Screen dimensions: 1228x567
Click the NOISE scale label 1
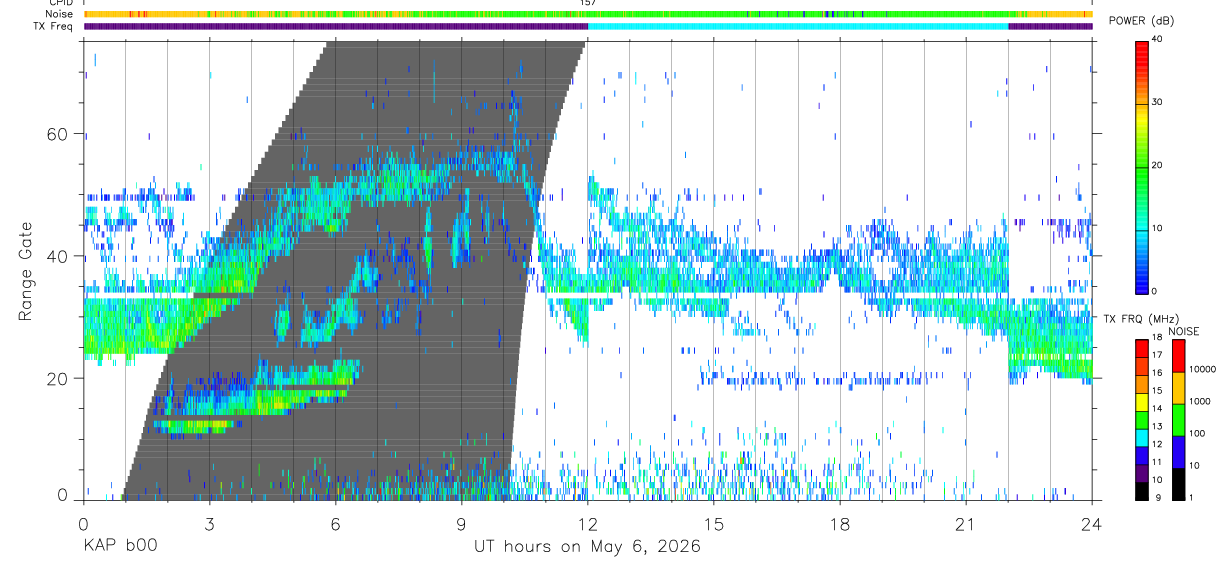click(x=1193, y=498)
